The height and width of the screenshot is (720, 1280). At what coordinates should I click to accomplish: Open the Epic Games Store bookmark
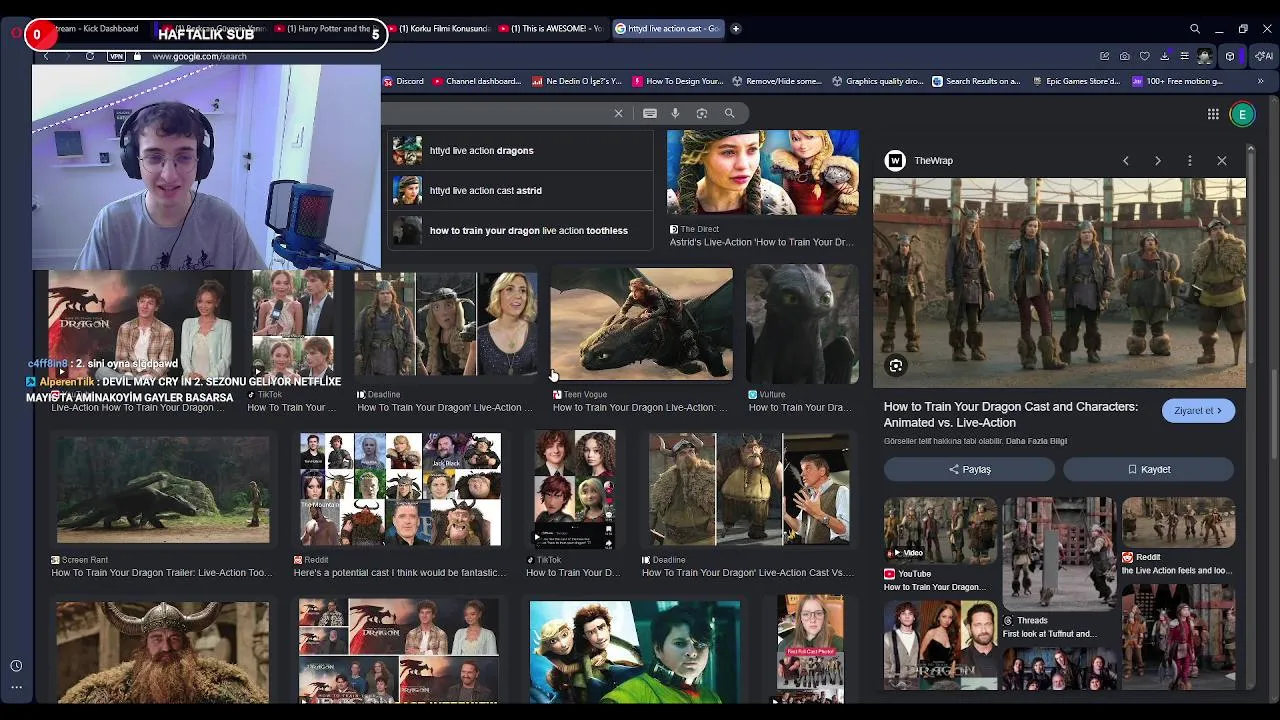[1076, 81]
